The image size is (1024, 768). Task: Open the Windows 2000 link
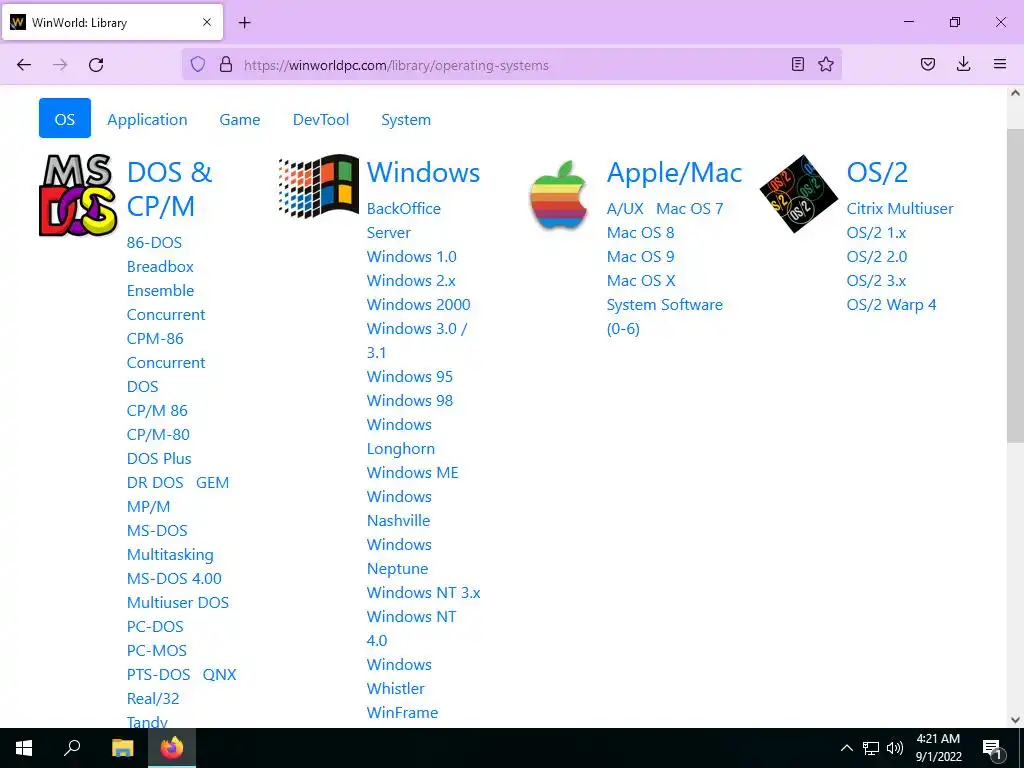click(419, 305)
